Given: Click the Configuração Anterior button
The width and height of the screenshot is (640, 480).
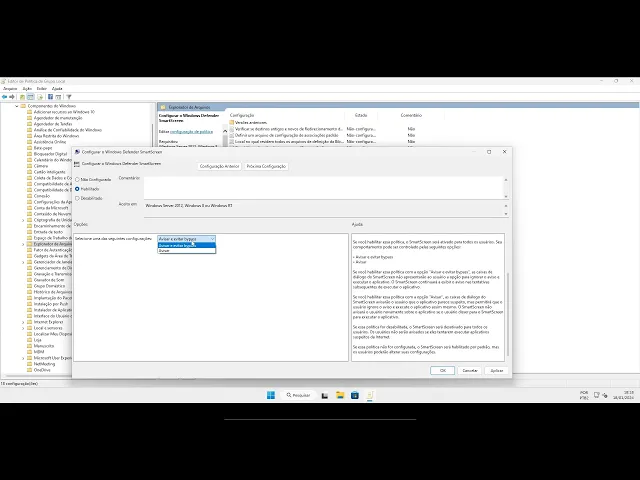Looking at the screenshot, I should [220, 167].
